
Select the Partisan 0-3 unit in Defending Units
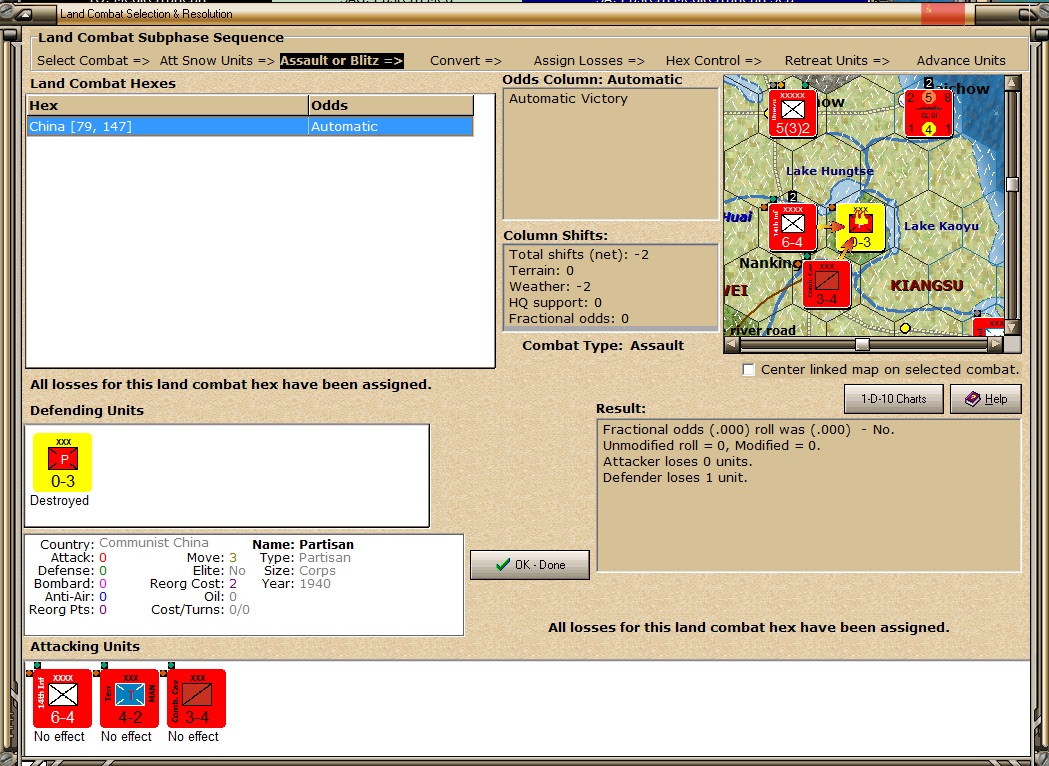63,462
